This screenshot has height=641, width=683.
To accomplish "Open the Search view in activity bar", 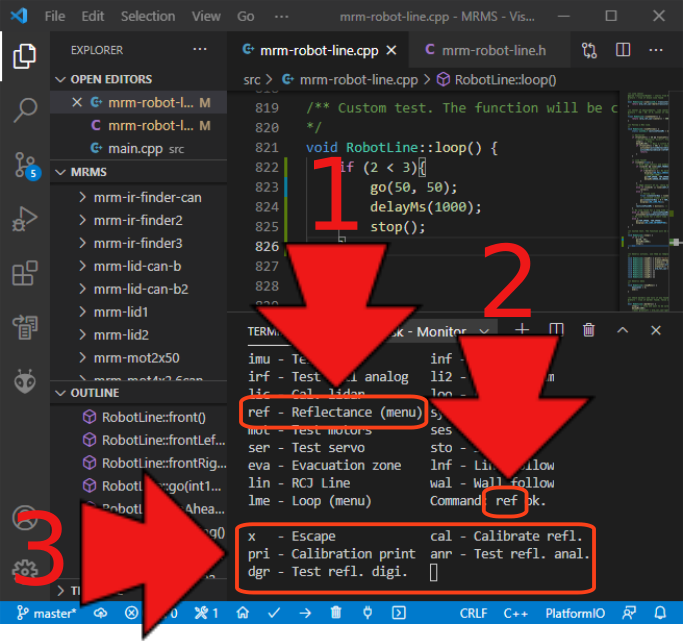I will (x=25, y=110).
